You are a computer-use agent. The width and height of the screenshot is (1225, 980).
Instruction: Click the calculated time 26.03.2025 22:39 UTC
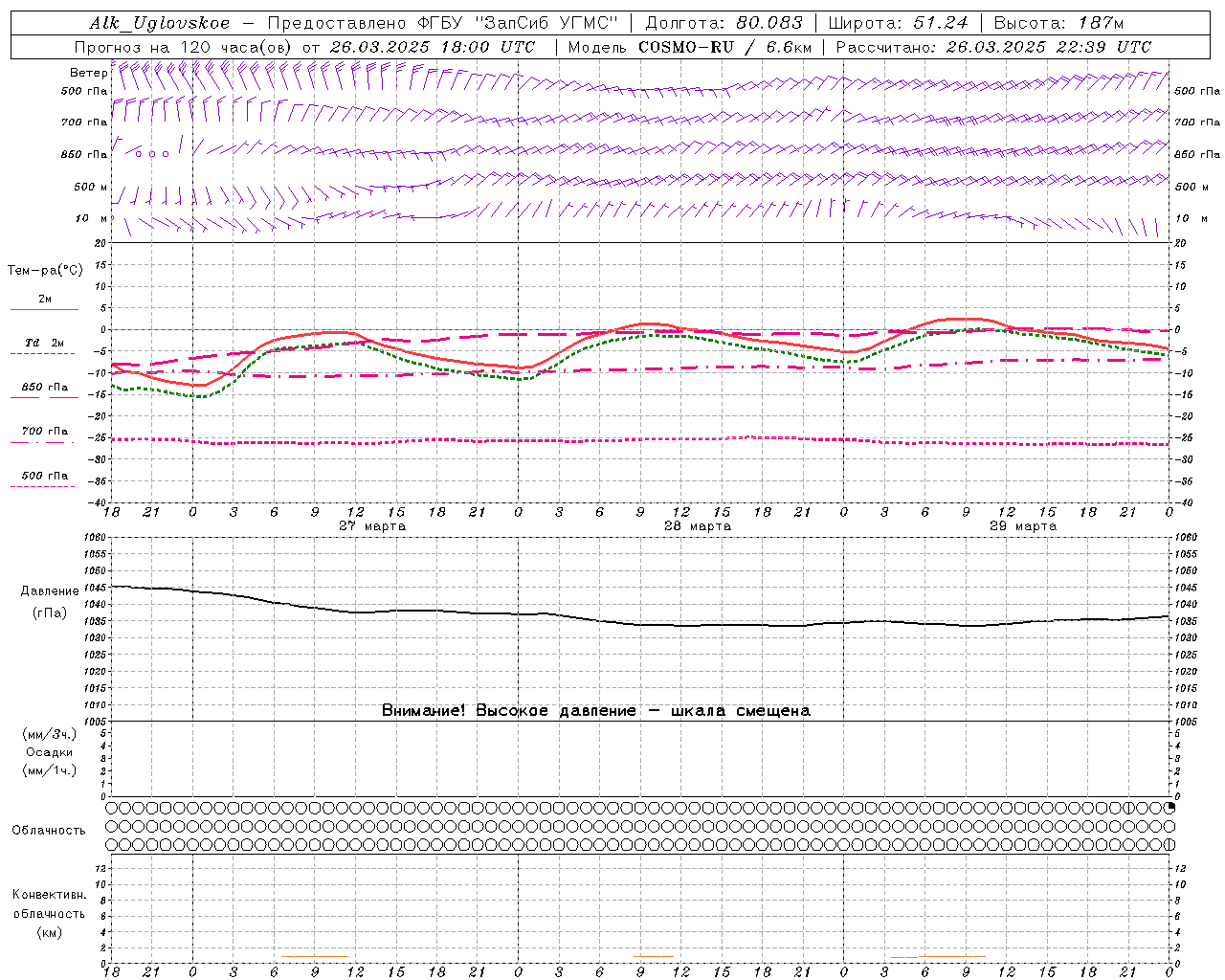pos(1048,47)
